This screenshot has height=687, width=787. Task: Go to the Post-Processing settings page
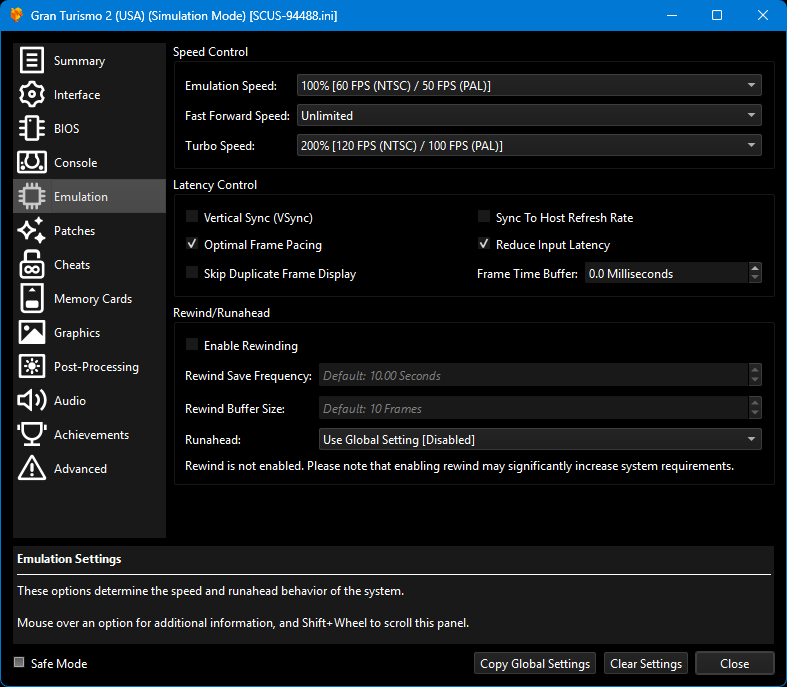pos(96,367)
